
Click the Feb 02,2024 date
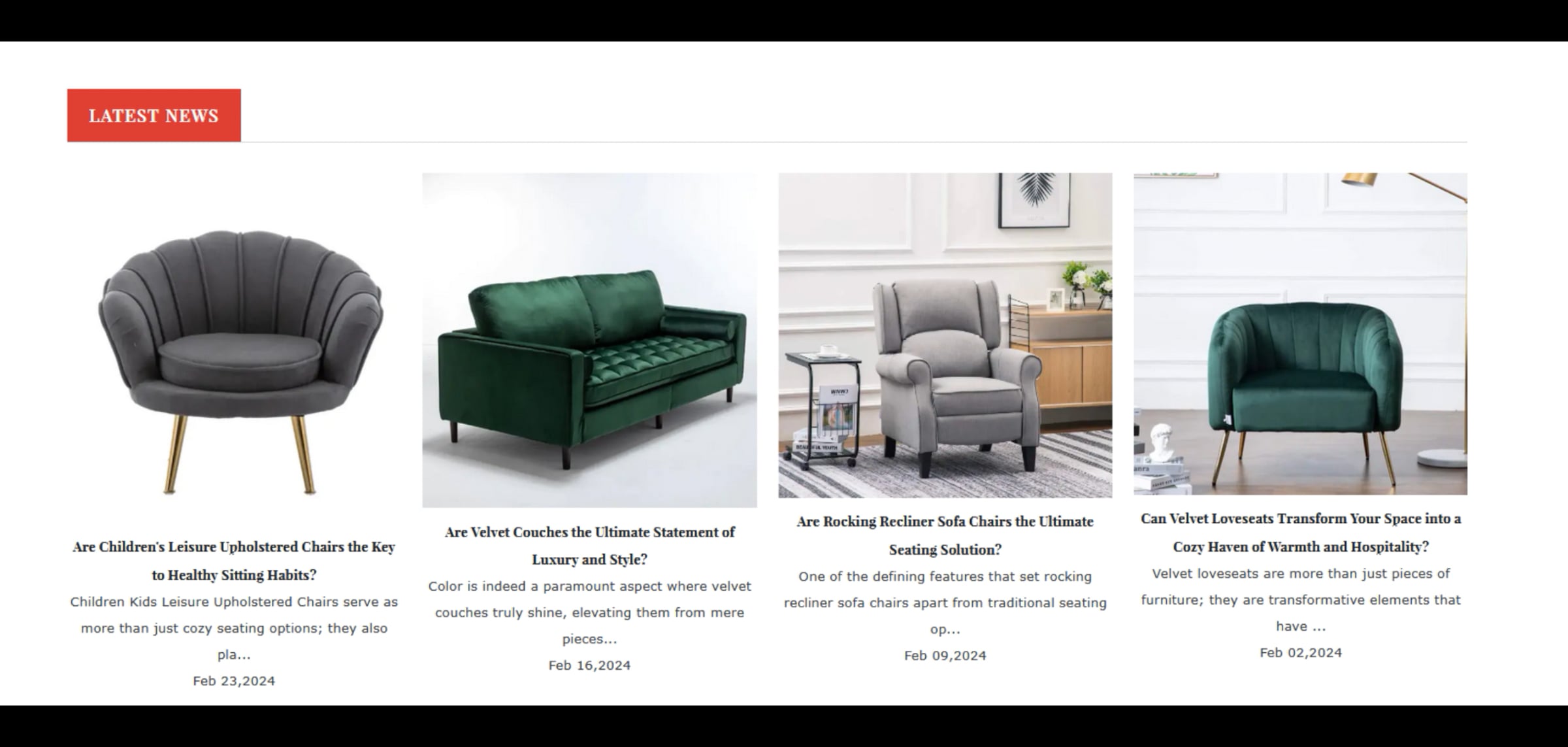click(1300, 653)
